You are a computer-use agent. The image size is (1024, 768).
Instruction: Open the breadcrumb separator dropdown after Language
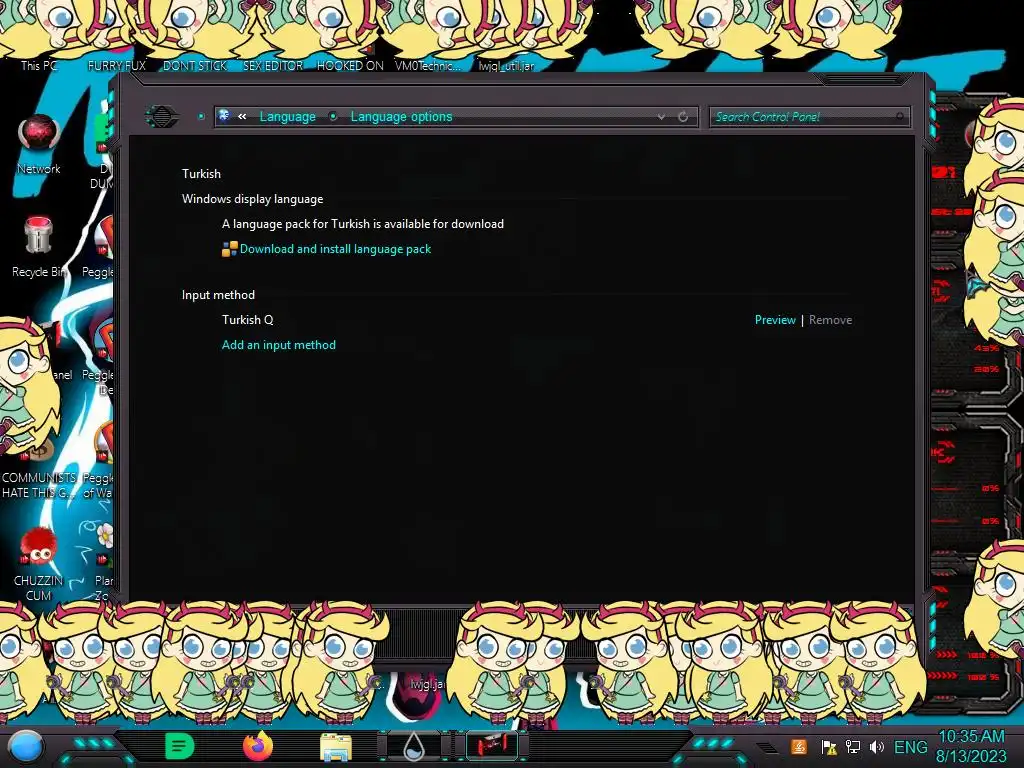333,116
